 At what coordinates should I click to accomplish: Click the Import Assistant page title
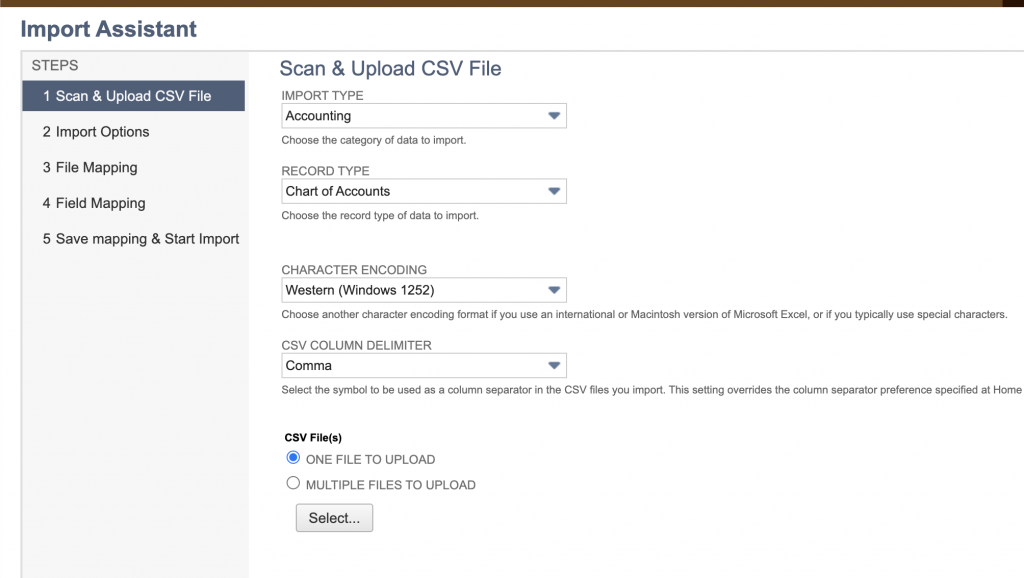(109, 29)
